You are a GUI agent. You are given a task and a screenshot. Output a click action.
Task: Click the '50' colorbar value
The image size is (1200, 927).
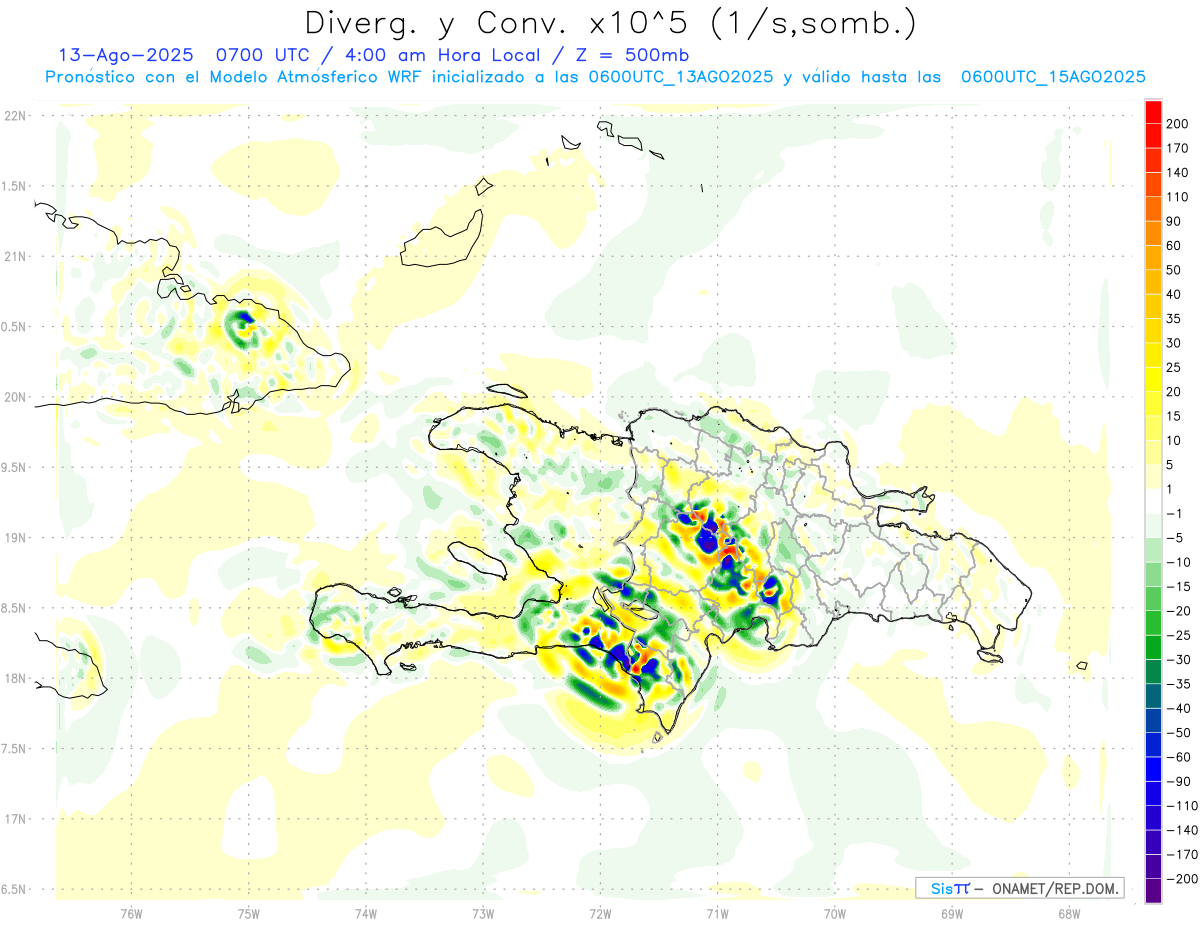[1175, 270]
